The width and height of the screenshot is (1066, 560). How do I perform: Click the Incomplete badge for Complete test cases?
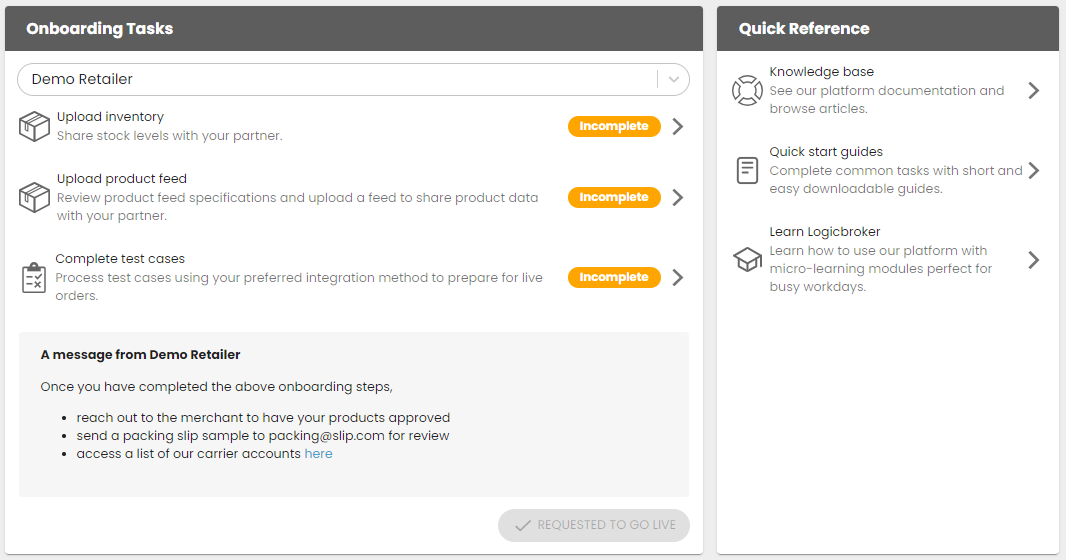coord(614,277)
